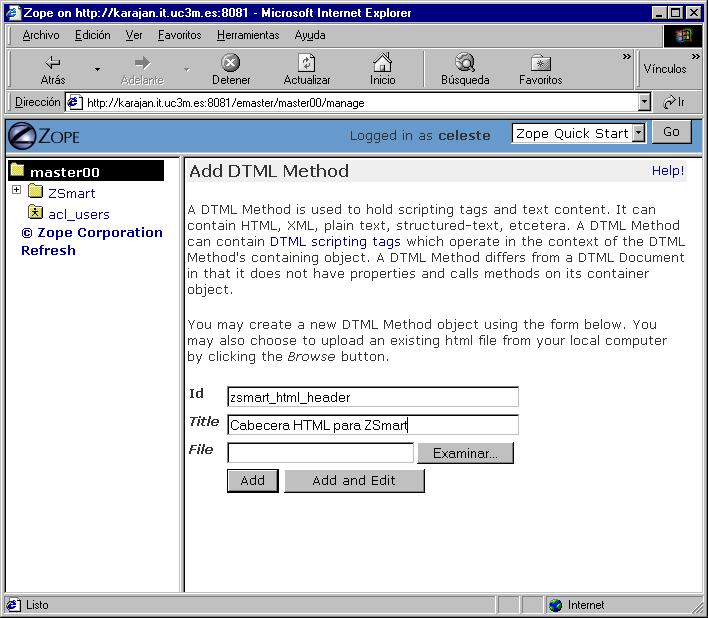Expand the ZSmart tree node
This screenshot has width=708, height=618.
click(x=16, y=190)
